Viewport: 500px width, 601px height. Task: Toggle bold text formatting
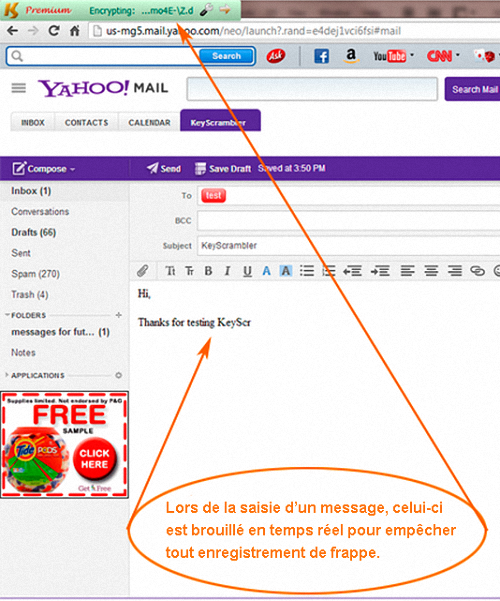coord(208,271)
